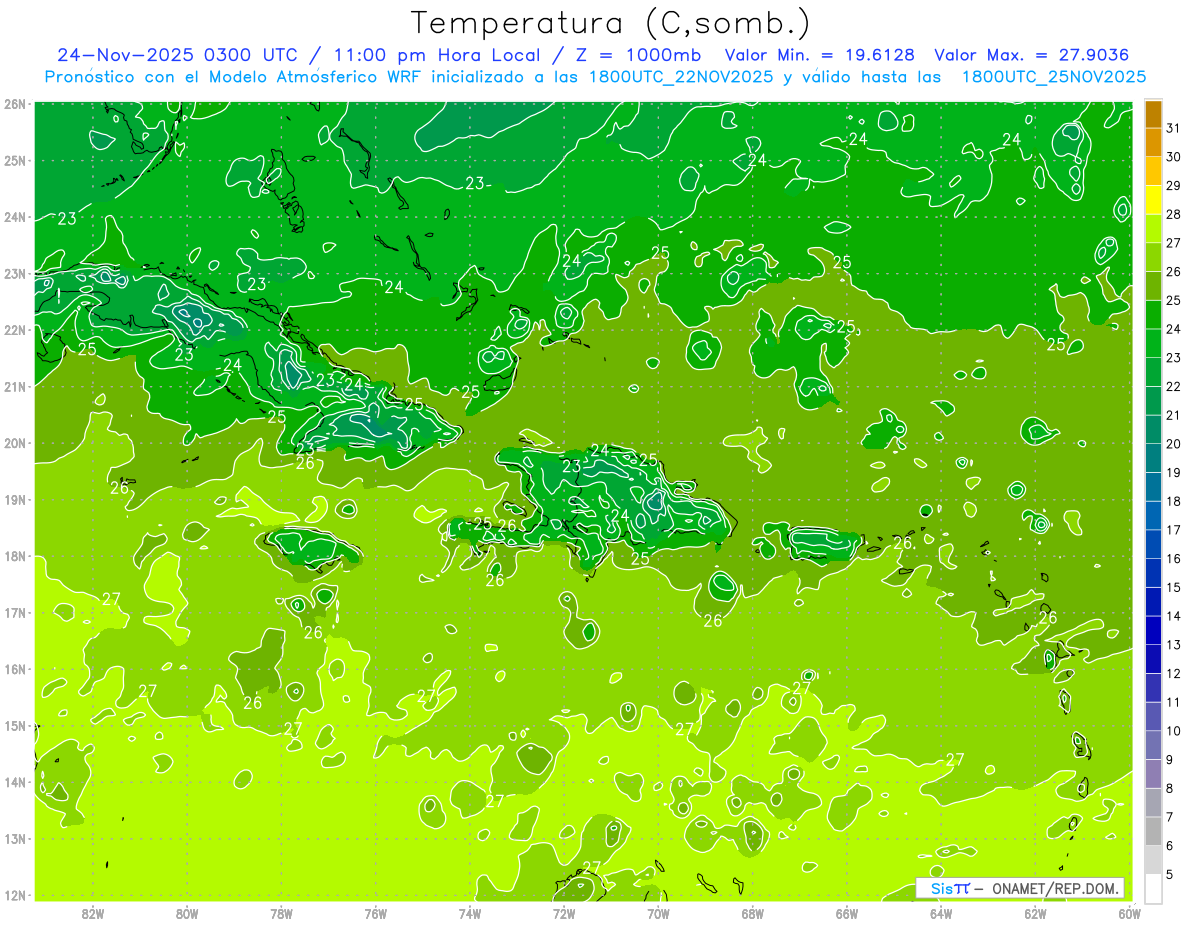Screen dimensions: 1200x927
Task: Click the 22N latitude axis label
Action: [15, 330]
